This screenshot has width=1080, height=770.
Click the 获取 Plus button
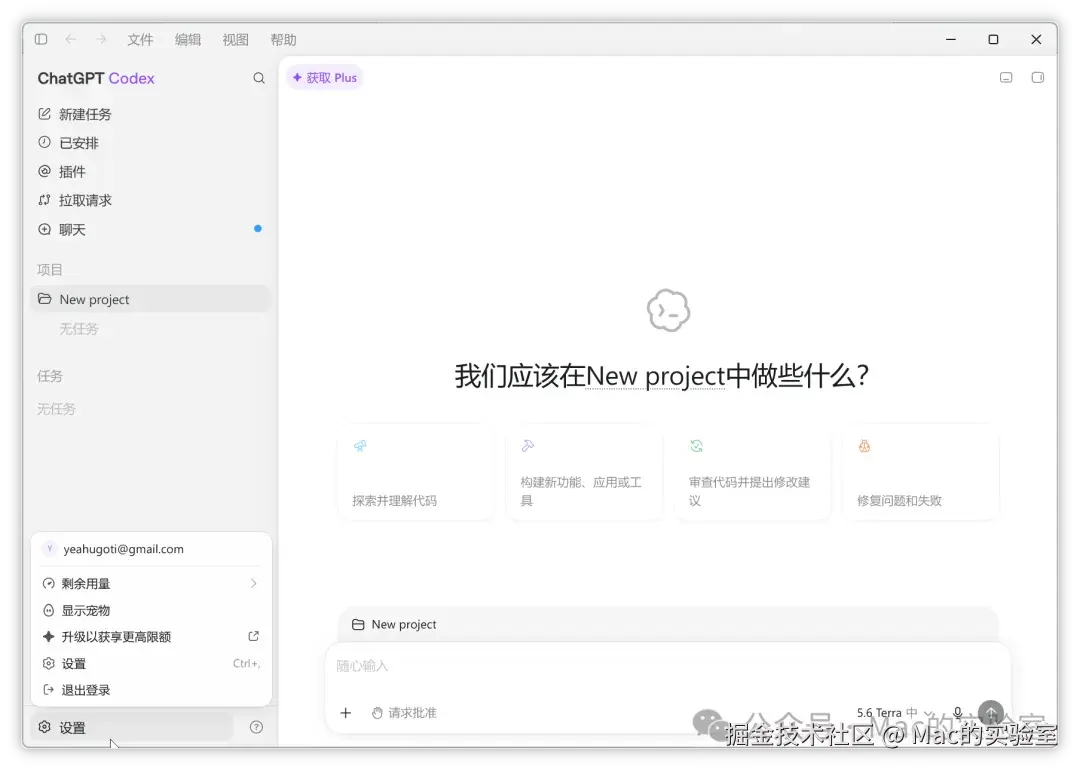click(324, 78)
